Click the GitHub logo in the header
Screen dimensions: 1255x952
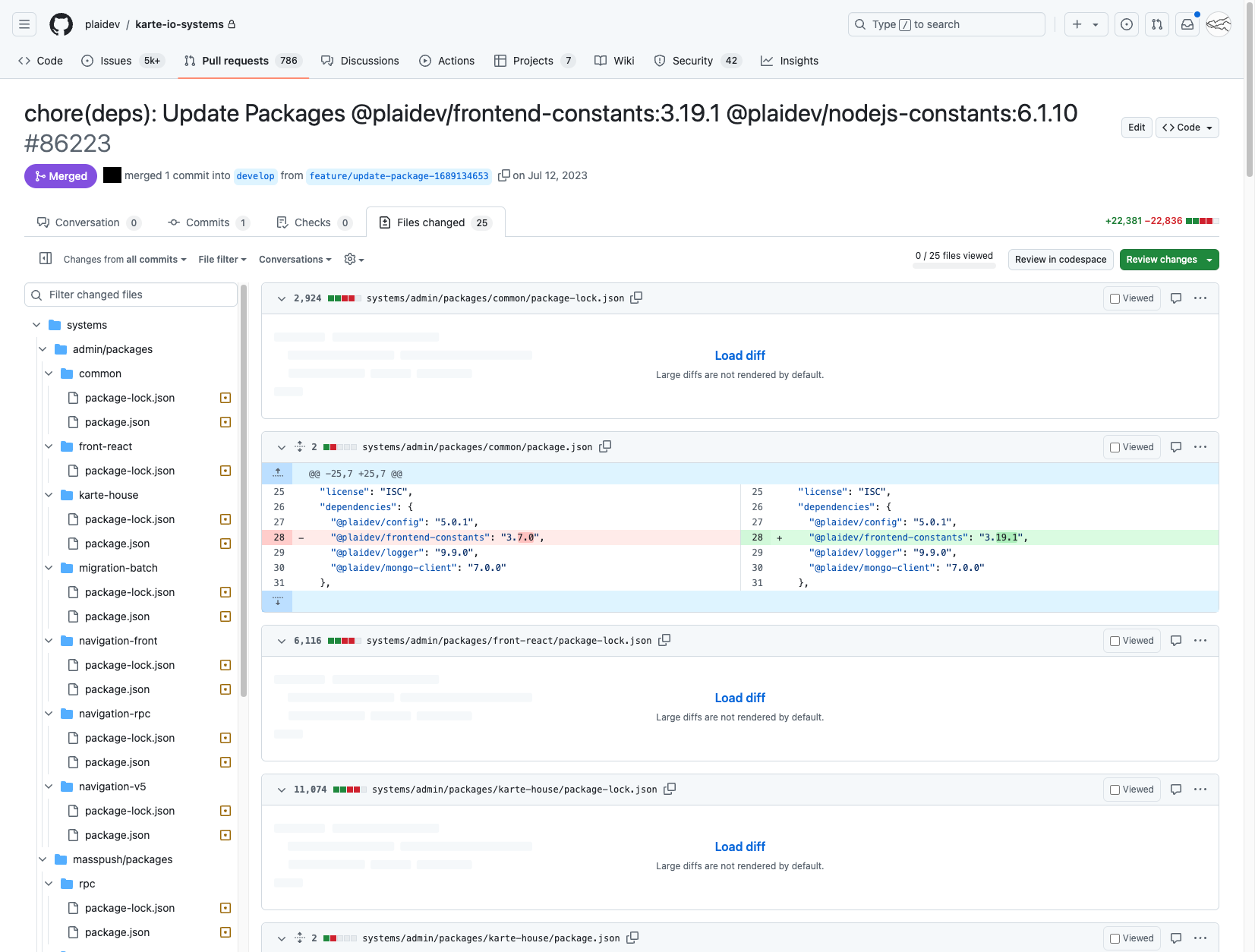(x=61, y=24)
